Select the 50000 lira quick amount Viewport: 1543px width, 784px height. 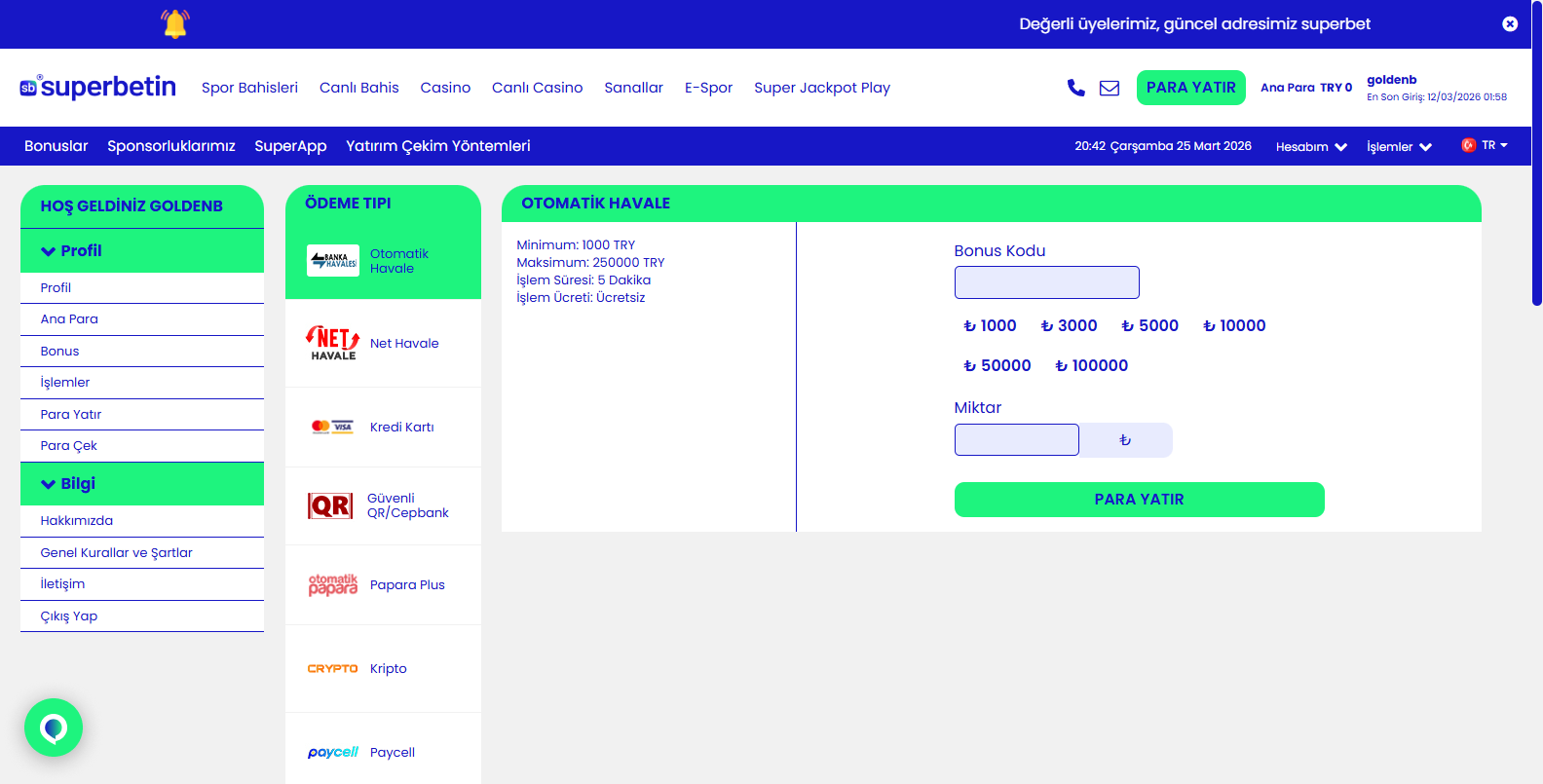[997, 365]
